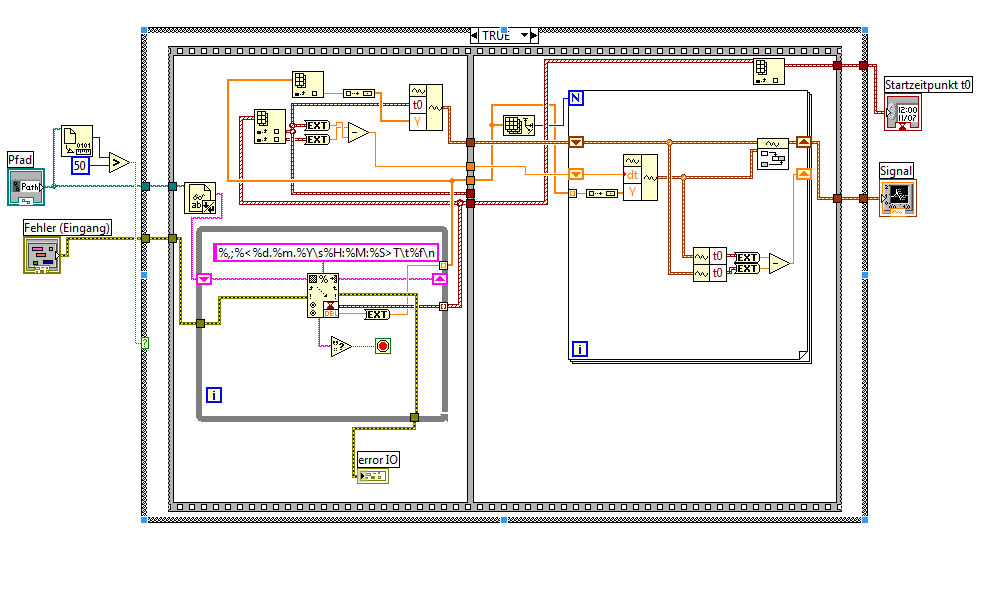Click the red loop stop condition terminal

[x=383, y=346]
